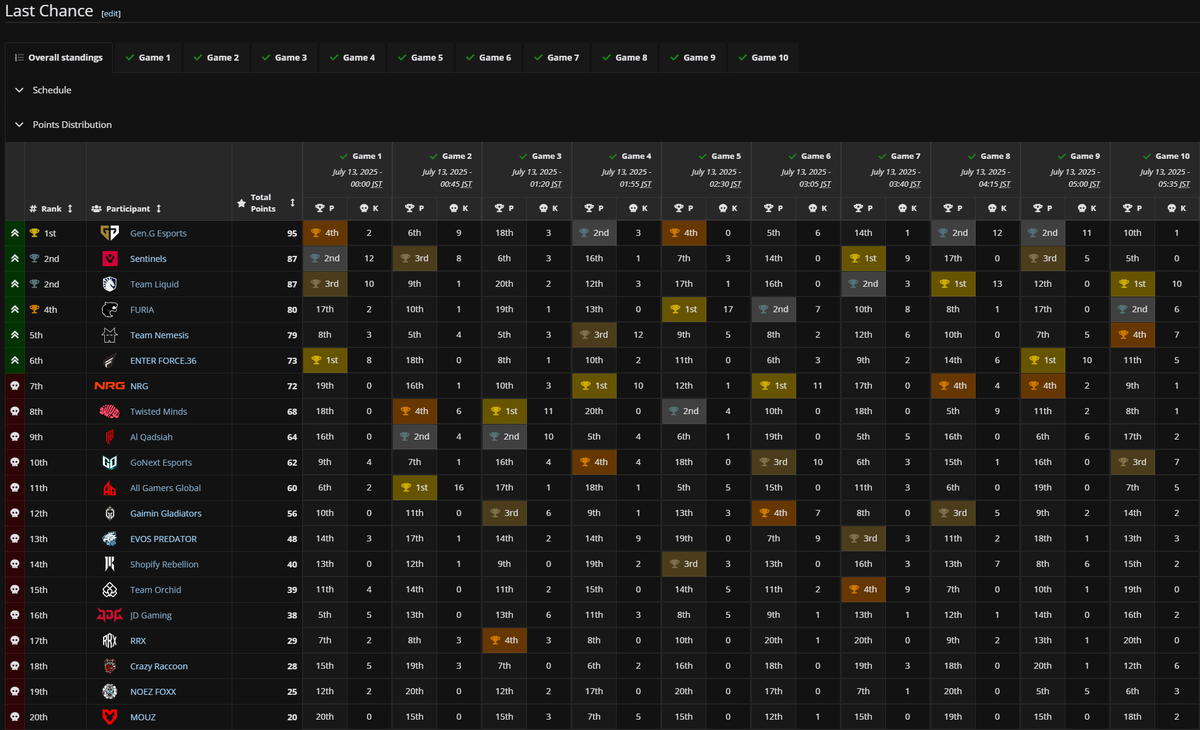This screenshot has width=1200, height=730.
Task: View the Game 7 tab
Action: pyautogui.click(x=556, y=58)
